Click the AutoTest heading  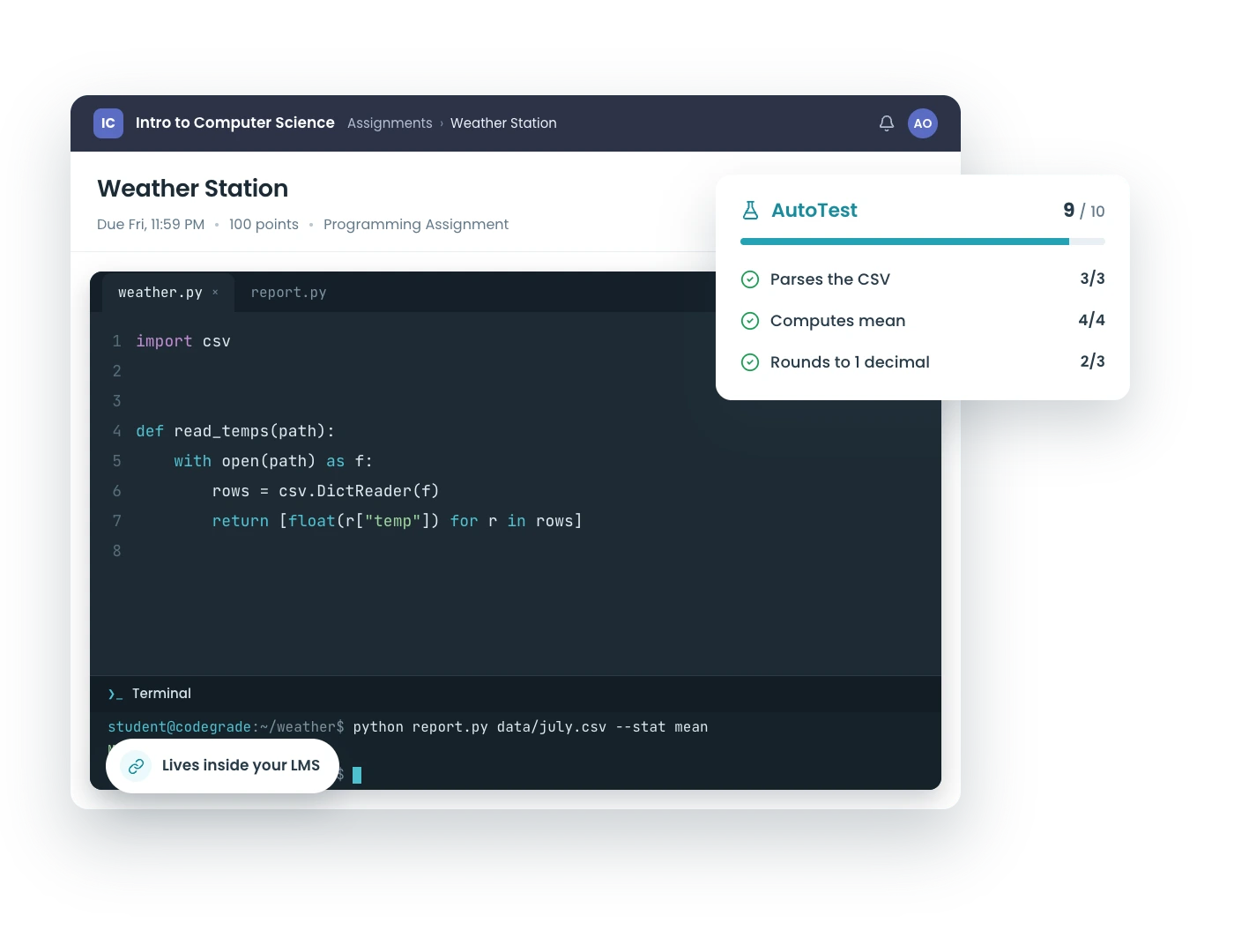click(814, 210)
